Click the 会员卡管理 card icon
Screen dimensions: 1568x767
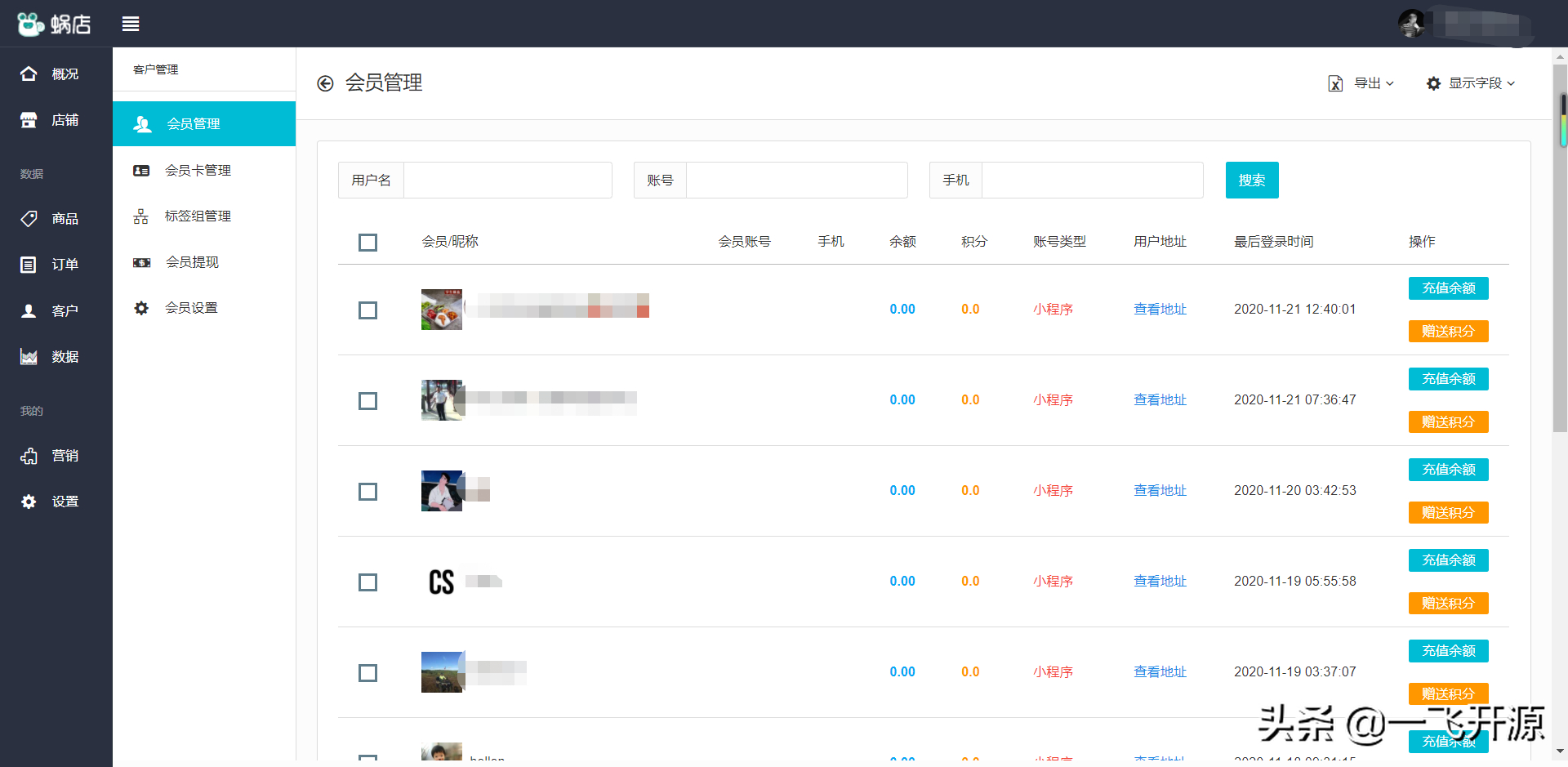click(141, 170)
